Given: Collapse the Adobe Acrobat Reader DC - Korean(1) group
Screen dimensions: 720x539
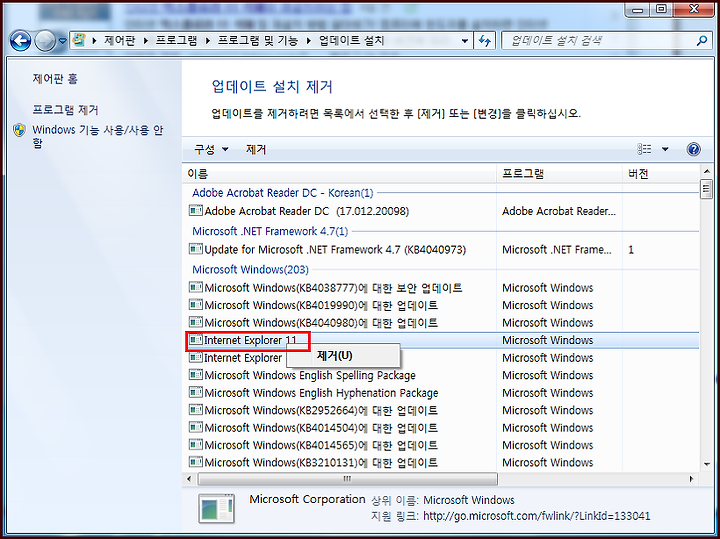Looking at the screenshot, I should coord(282,193).
